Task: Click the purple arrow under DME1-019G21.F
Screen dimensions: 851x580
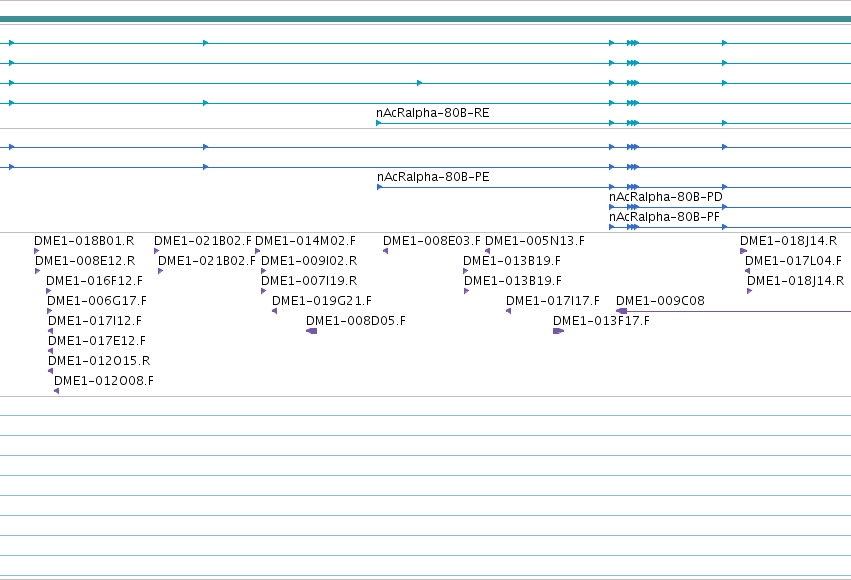Action: pos(275,311)
